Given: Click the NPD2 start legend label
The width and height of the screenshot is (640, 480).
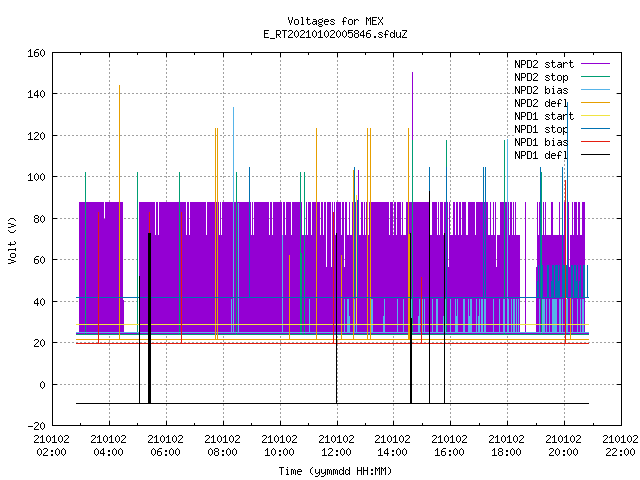Looking at the screenshot, I should click(544, 64).
